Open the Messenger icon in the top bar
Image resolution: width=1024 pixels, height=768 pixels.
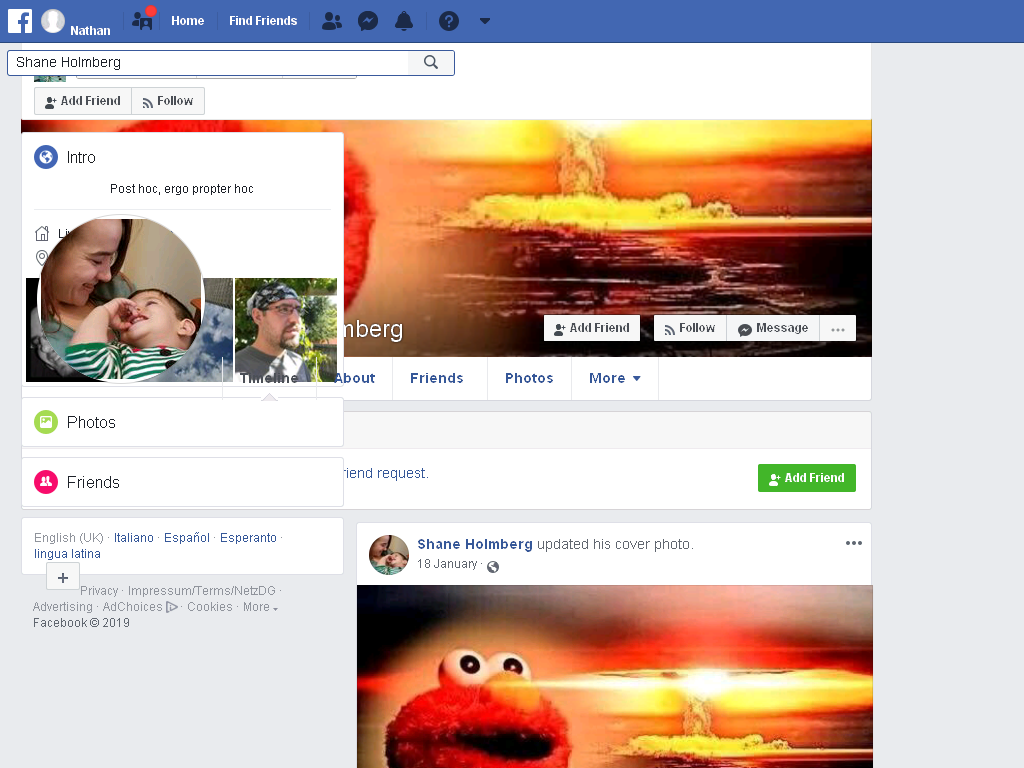pyautogui.click(x=368, y=22)
